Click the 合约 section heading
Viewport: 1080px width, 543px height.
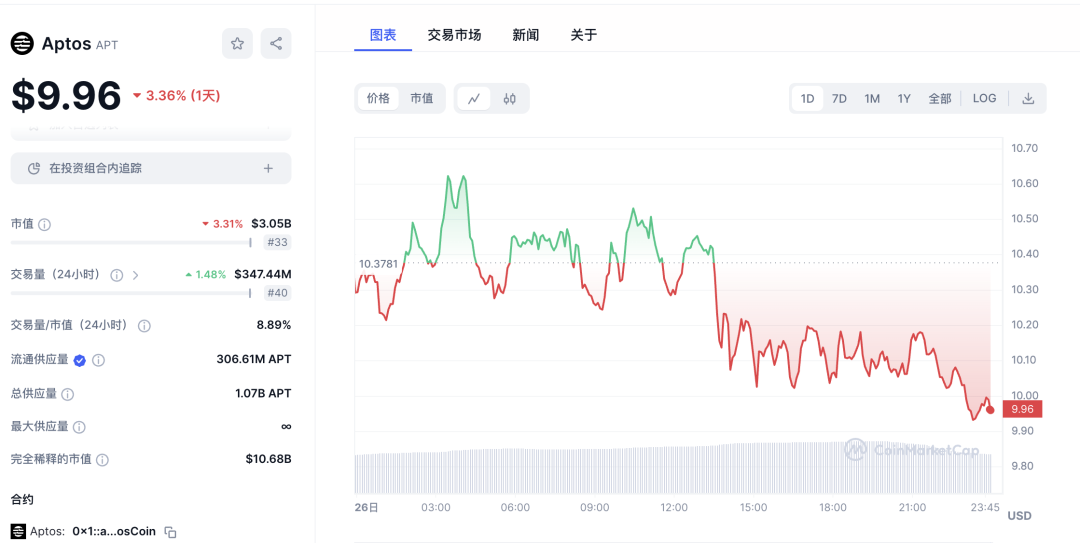click(x=22, y=499)
